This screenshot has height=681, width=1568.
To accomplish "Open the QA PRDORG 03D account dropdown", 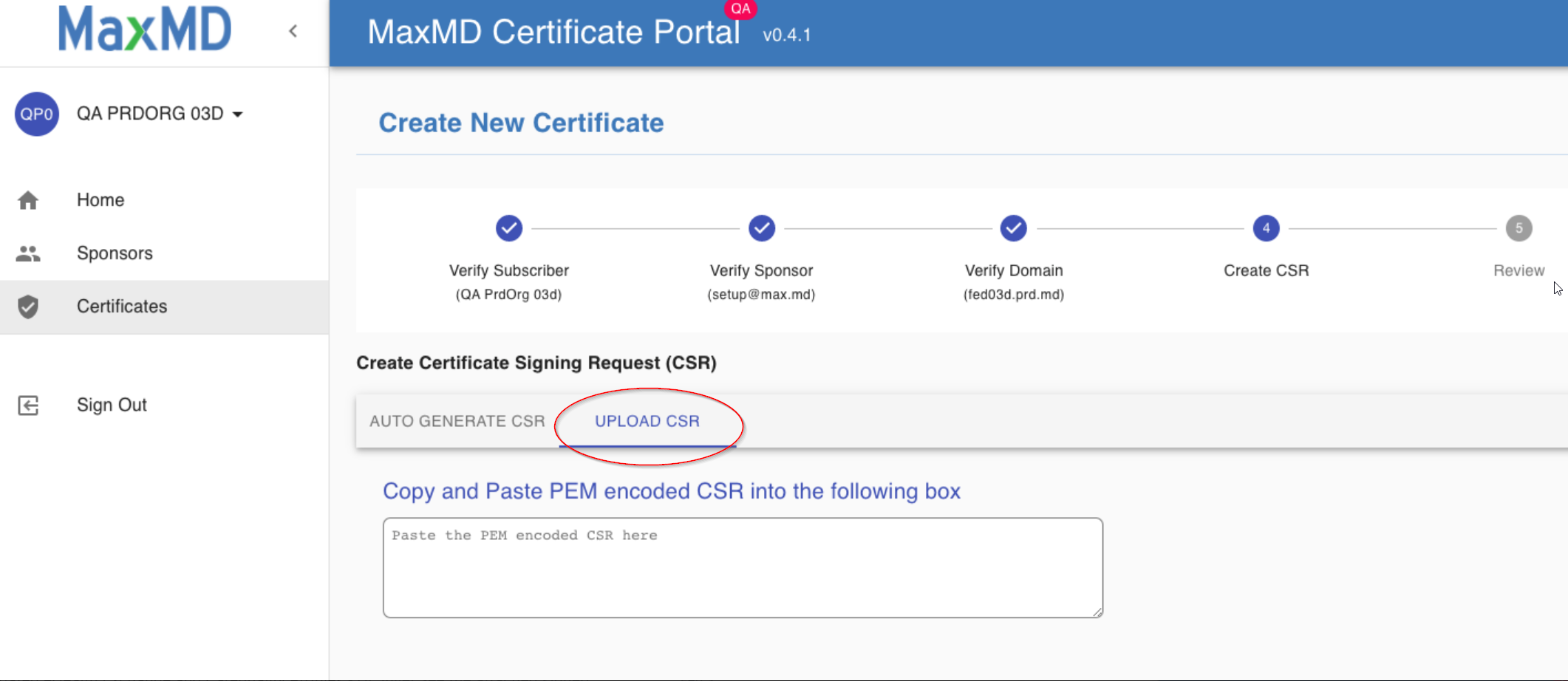I will 160,114.
